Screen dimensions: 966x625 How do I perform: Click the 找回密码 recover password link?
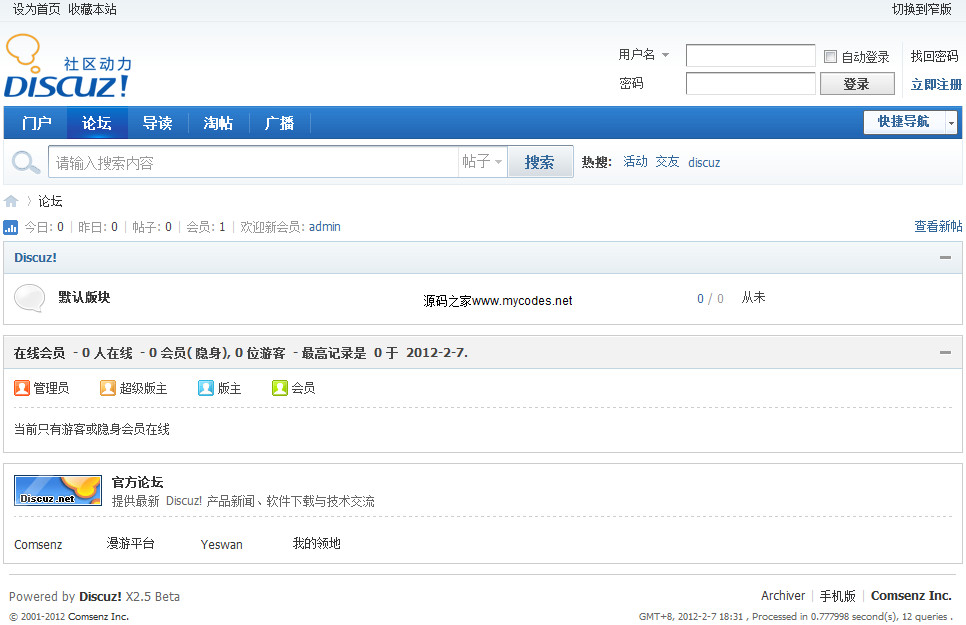(x=935, y=56)
